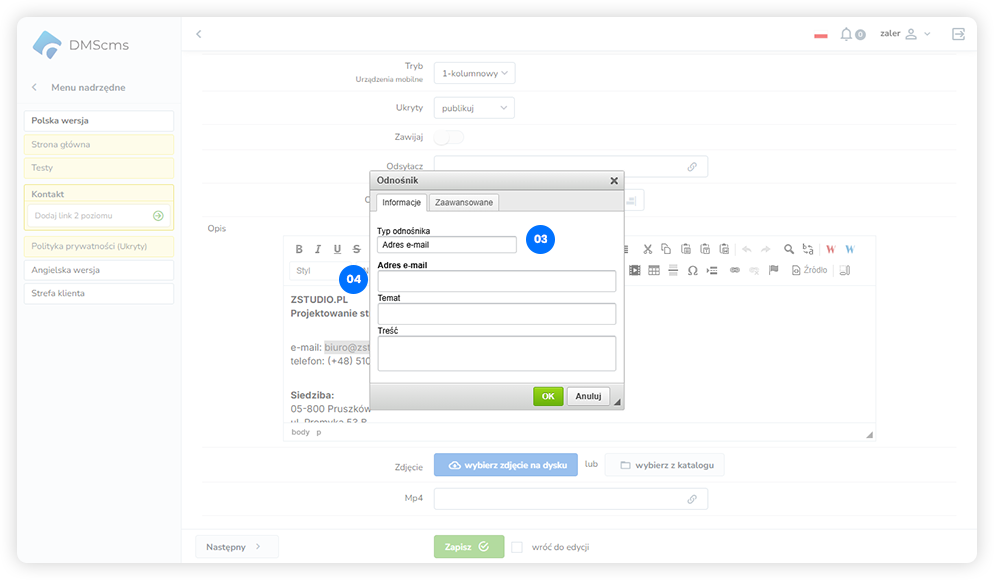Insert a horizontal line

[x=673, y=271]
